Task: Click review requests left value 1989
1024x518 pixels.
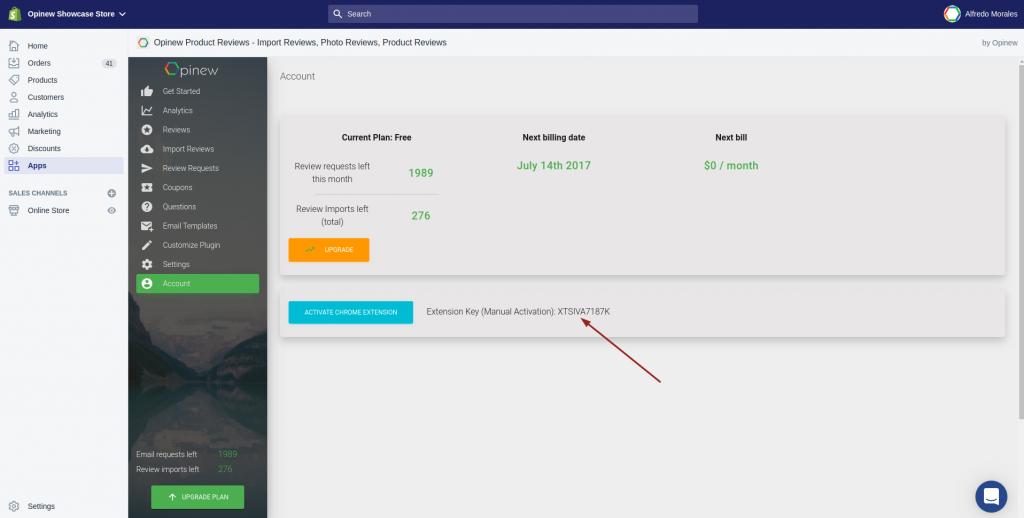Action: (421, 173)
